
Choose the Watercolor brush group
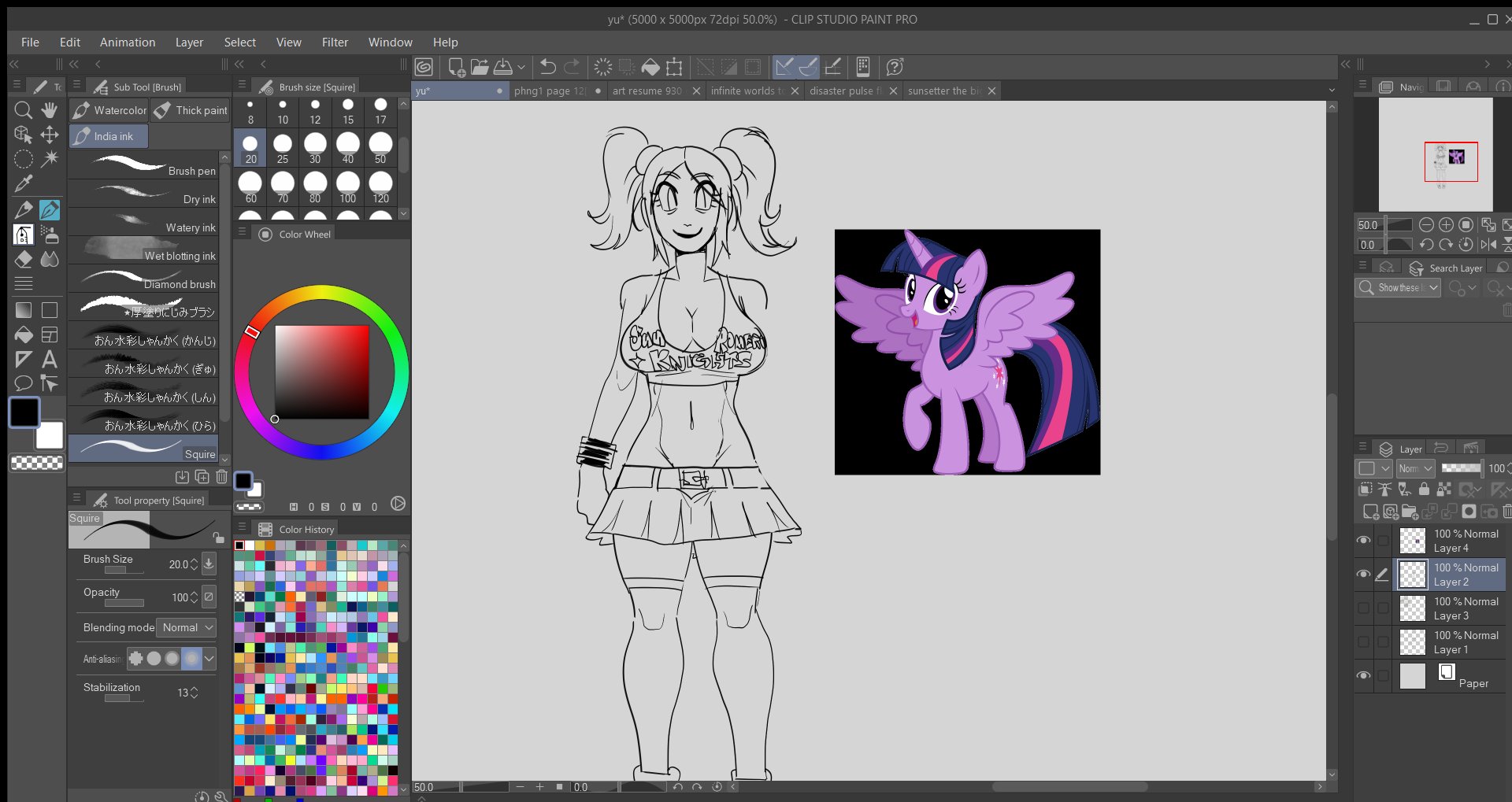(109, 110)
